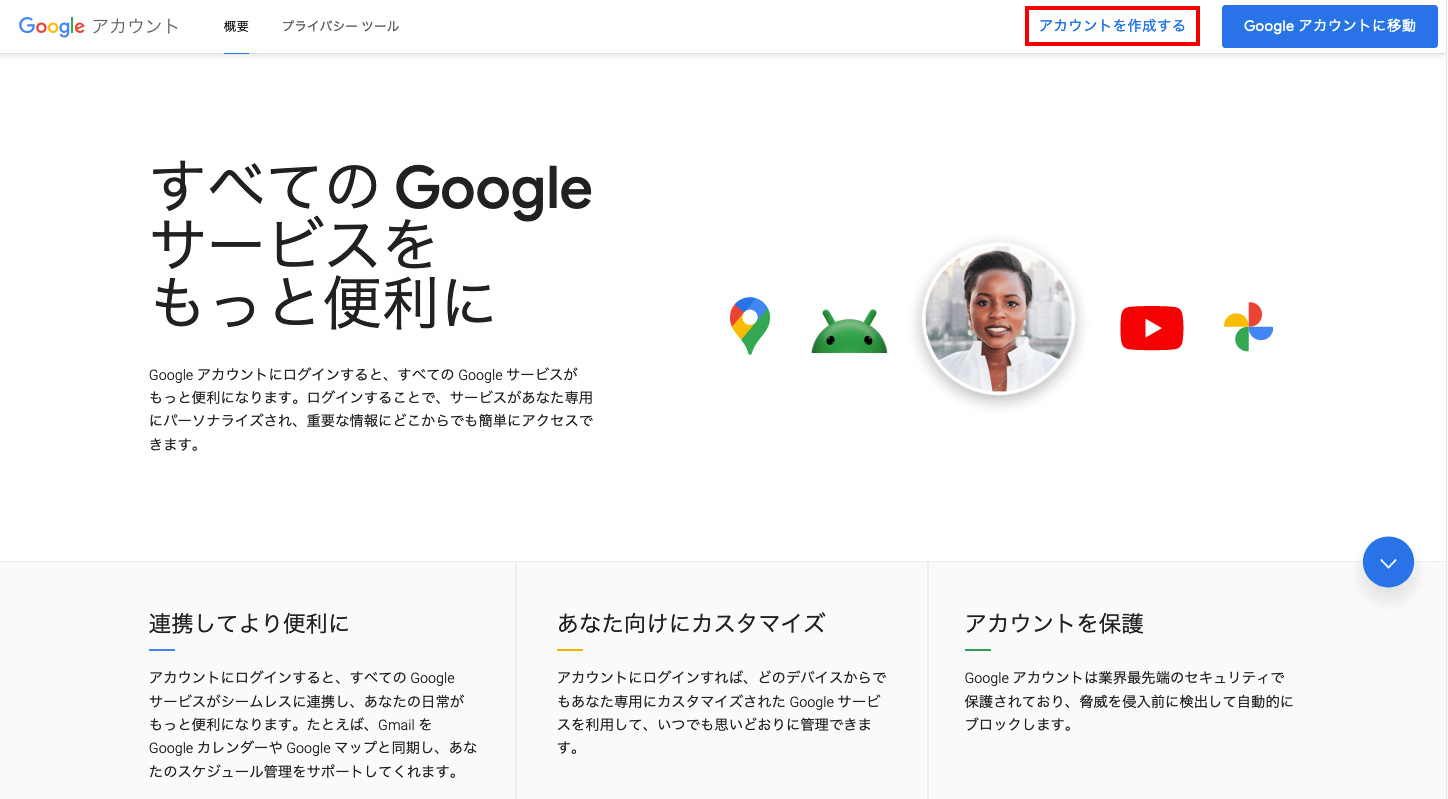Click the paragraph about 業界最先端のセキュリティ

point(1129,701)
